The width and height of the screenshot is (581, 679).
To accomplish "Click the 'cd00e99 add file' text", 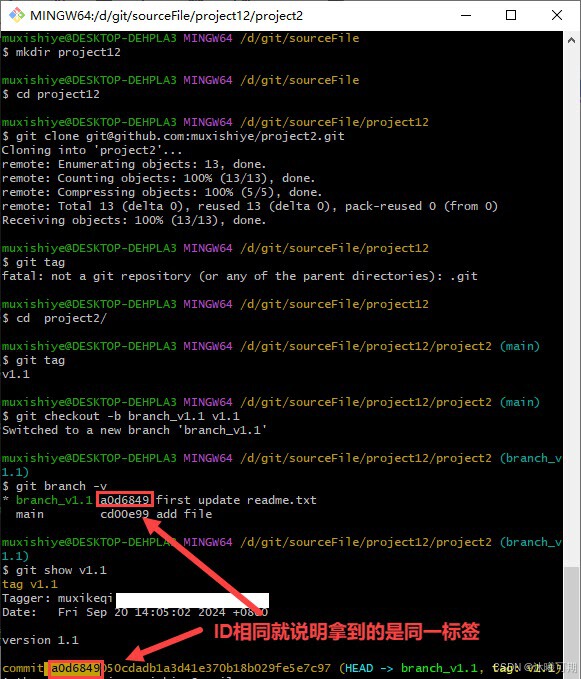I will (x=156, y=514).
